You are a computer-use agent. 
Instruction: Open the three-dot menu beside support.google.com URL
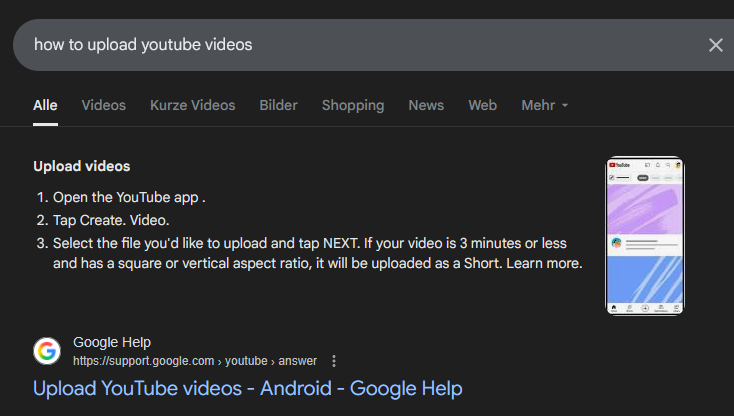coord(334,361)
